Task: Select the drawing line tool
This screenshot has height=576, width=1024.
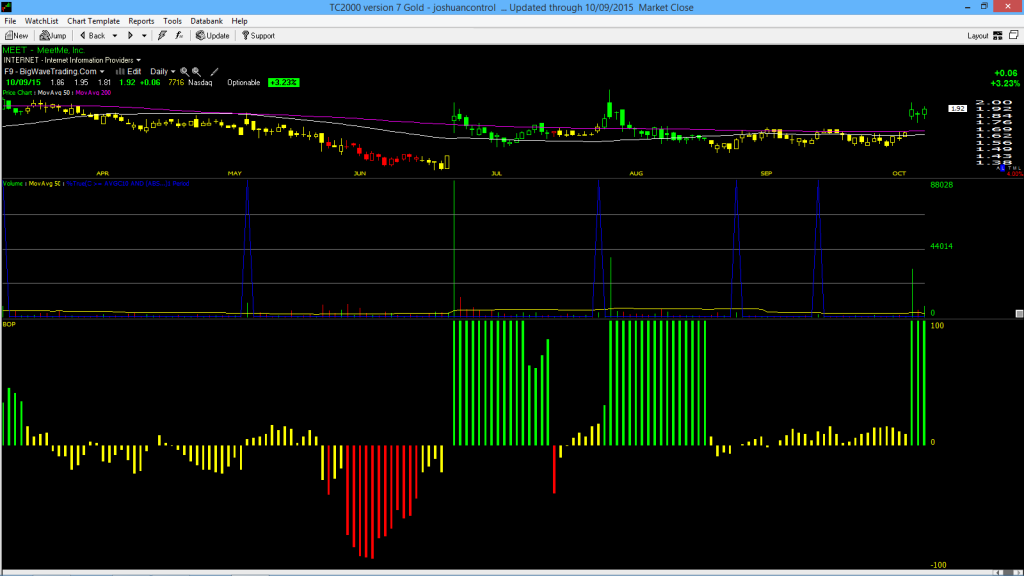Action: tap(214, 72)
